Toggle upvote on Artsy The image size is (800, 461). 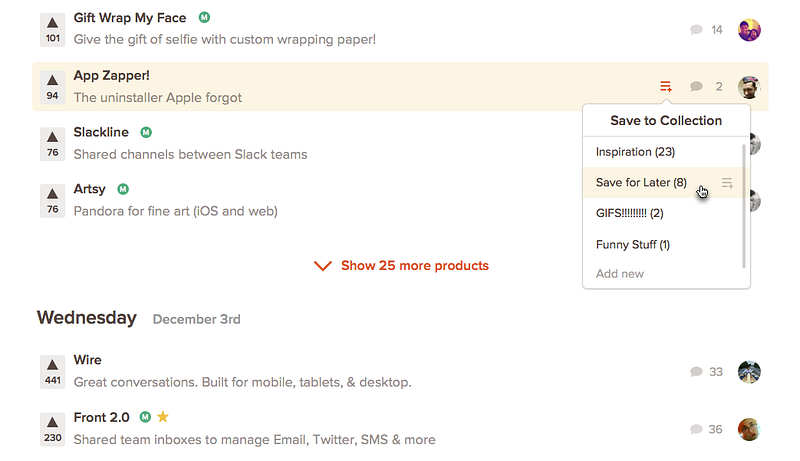pyautogui.click(x=53, y=201)
